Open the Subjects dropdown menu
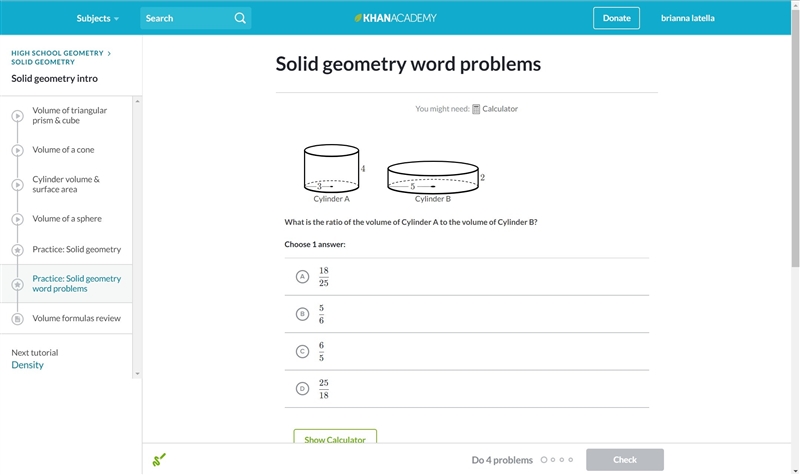Image resolution: width=800 pixels, height=475 pixels. [x=97, y=18]
